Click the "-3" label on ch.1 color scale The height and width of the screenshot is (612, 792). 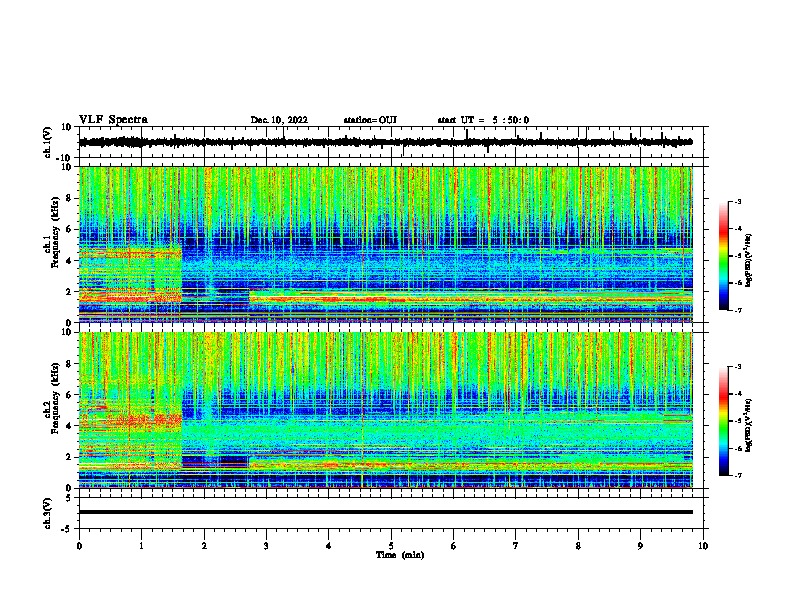point(738,201)
